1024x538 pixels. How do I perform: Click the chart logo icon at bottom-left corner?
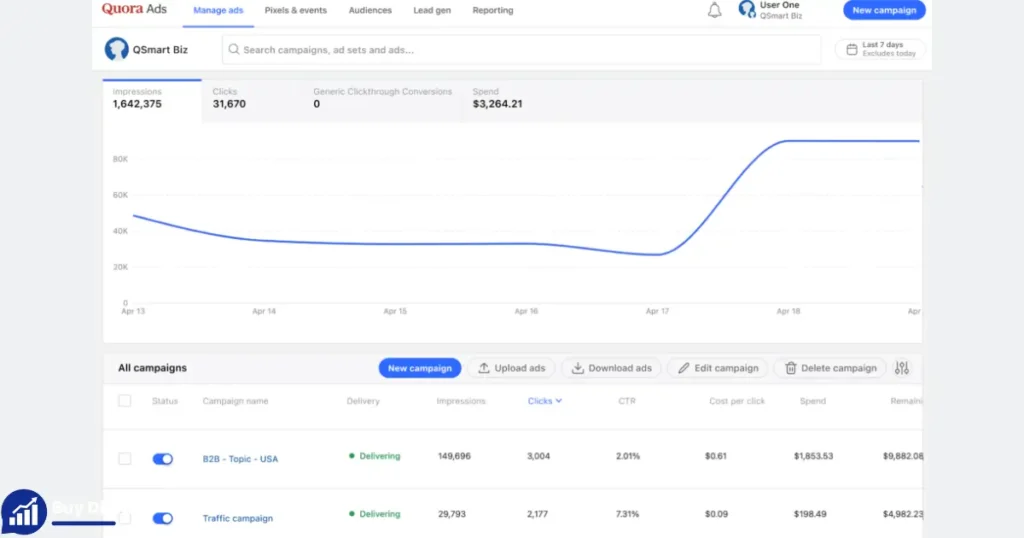(24, 513)
